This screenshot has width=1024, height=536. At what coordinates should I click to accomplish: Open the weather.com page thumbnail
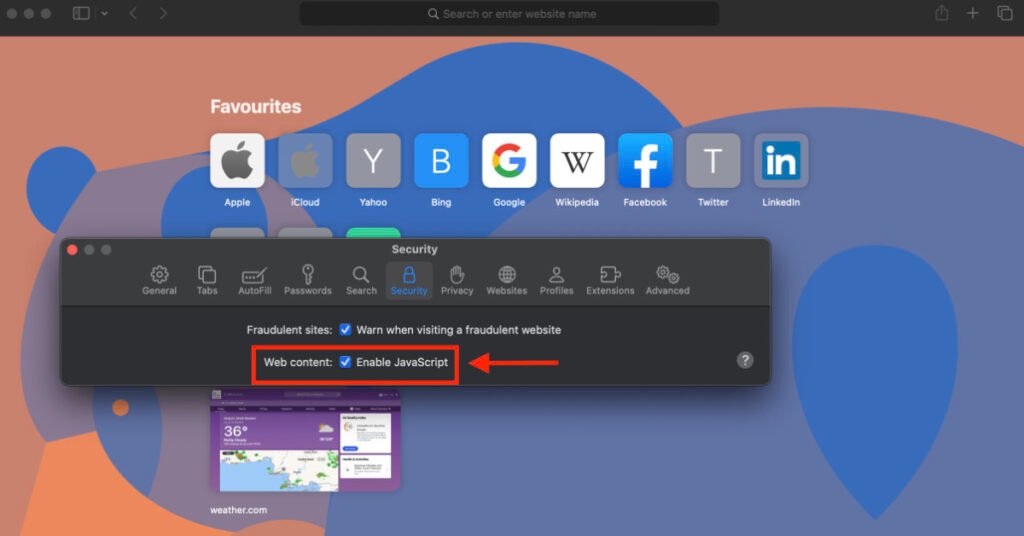tap(305, 440)
